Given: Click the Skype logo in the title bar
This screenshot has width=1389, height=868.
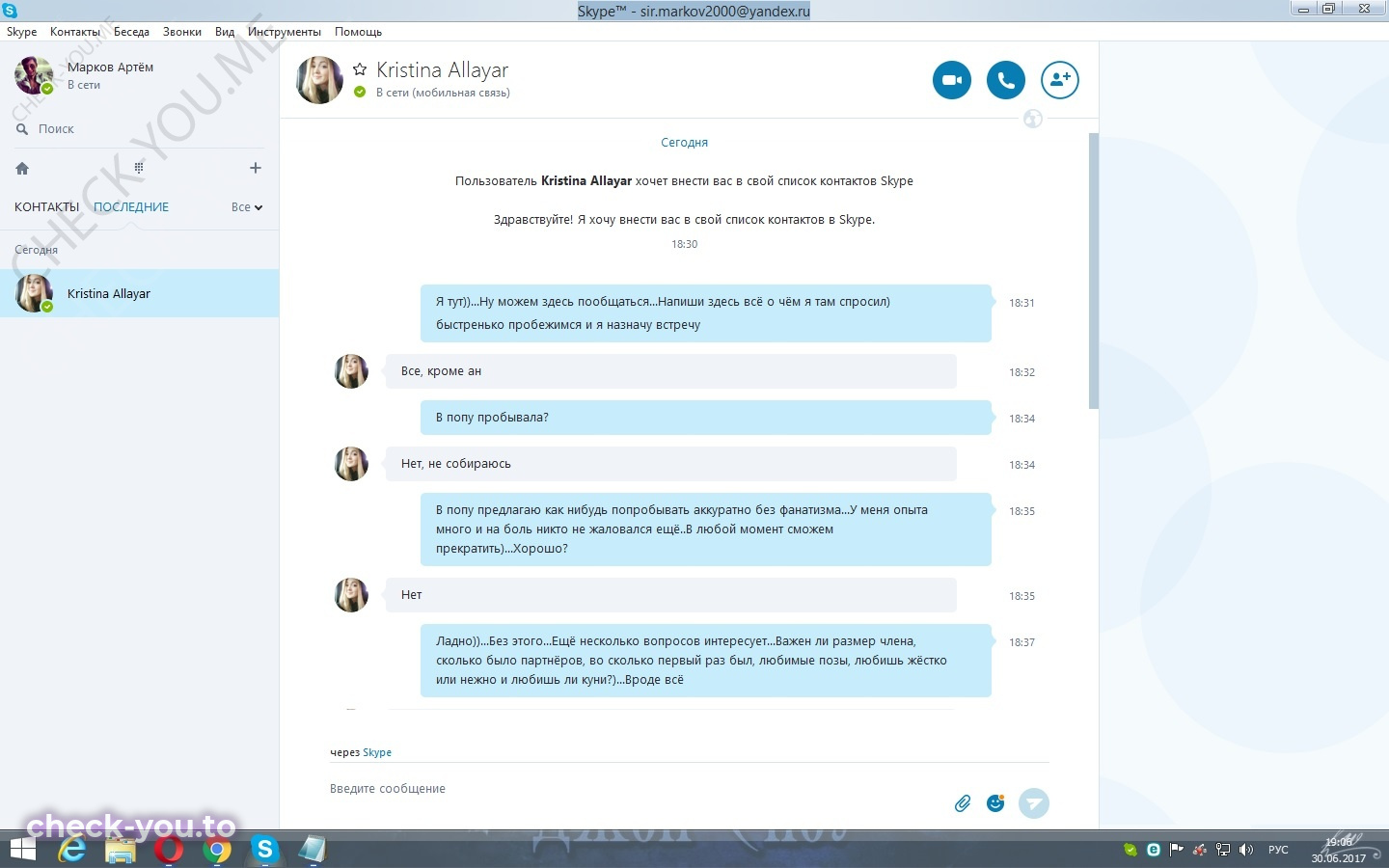Looking at the screenshot, I should pos(10,11).
